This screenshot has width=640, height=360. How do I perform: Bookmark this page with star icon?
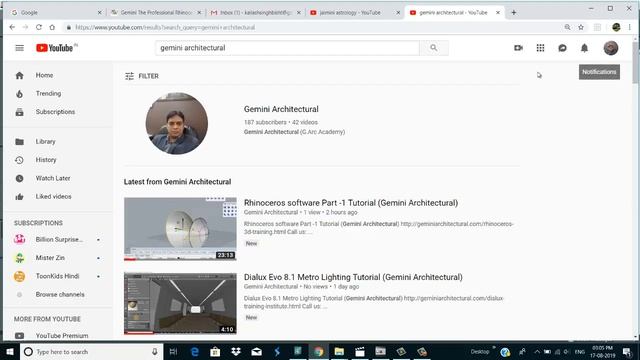(x=581, y=27)
